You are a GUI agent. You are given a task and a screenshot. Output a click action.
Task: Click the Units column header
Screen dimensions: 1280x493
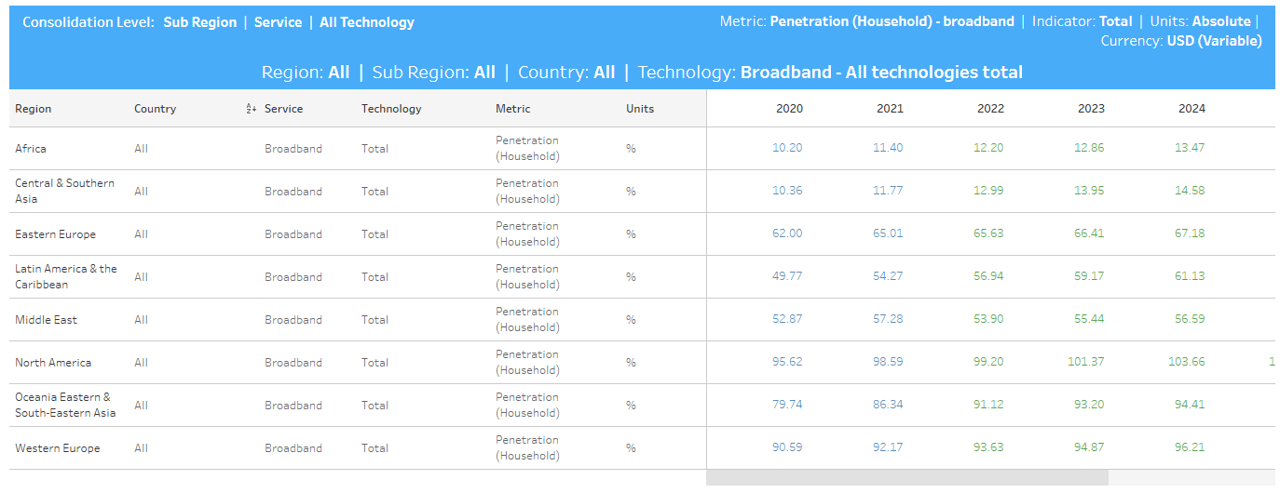point(640,108)
